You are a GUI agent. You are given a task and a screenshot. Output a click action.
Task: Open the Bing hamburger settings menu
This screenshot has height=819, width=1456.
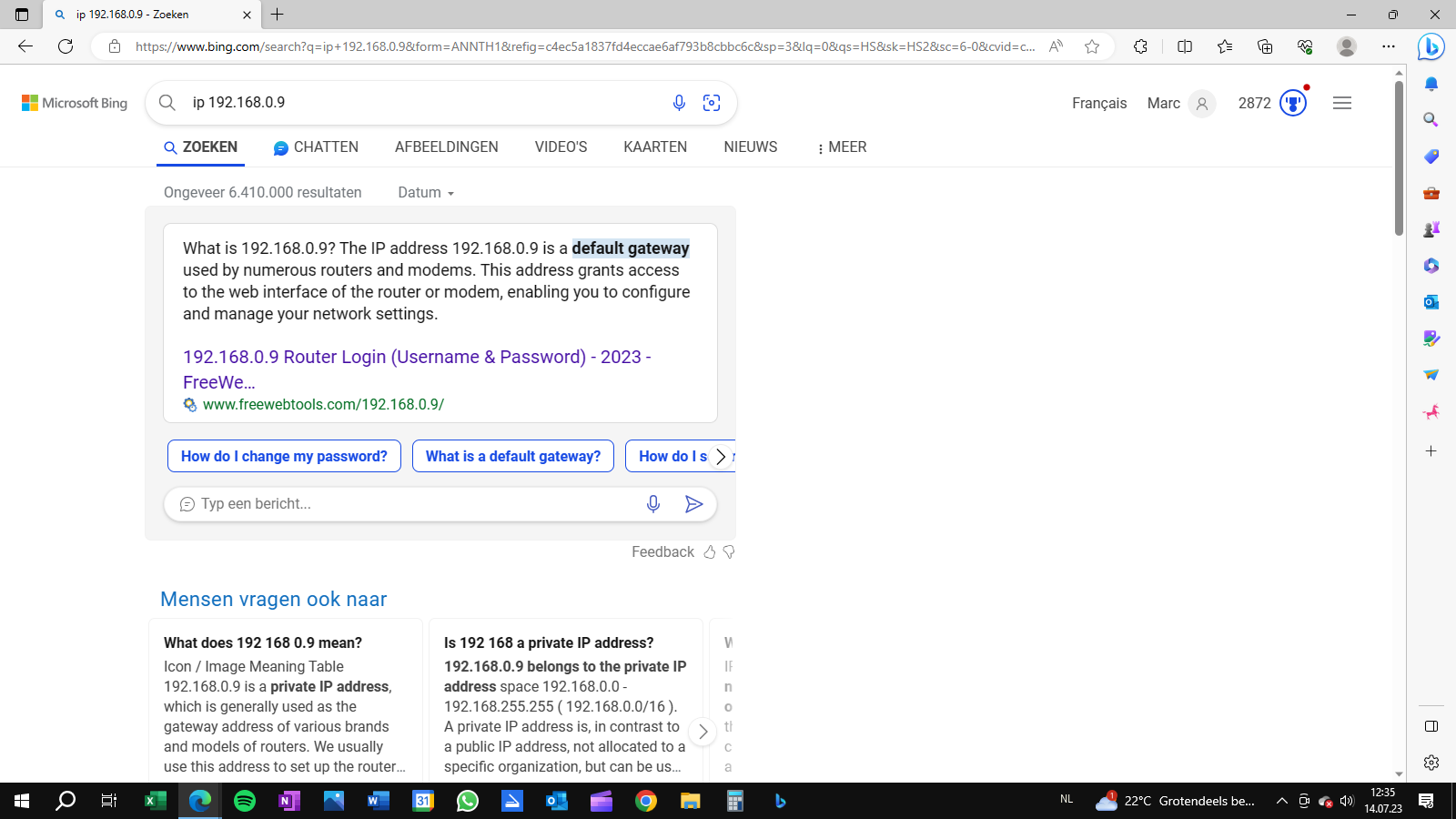[1342, 103]
